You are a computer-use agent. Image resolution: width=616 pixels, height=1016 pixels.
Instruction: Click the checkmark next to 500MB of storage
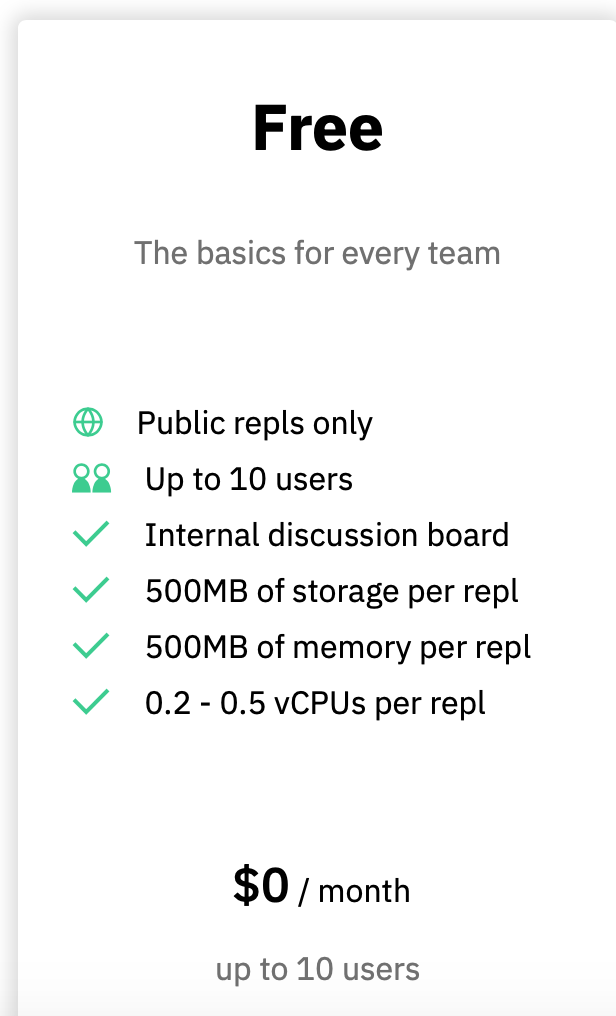(91, 590)
